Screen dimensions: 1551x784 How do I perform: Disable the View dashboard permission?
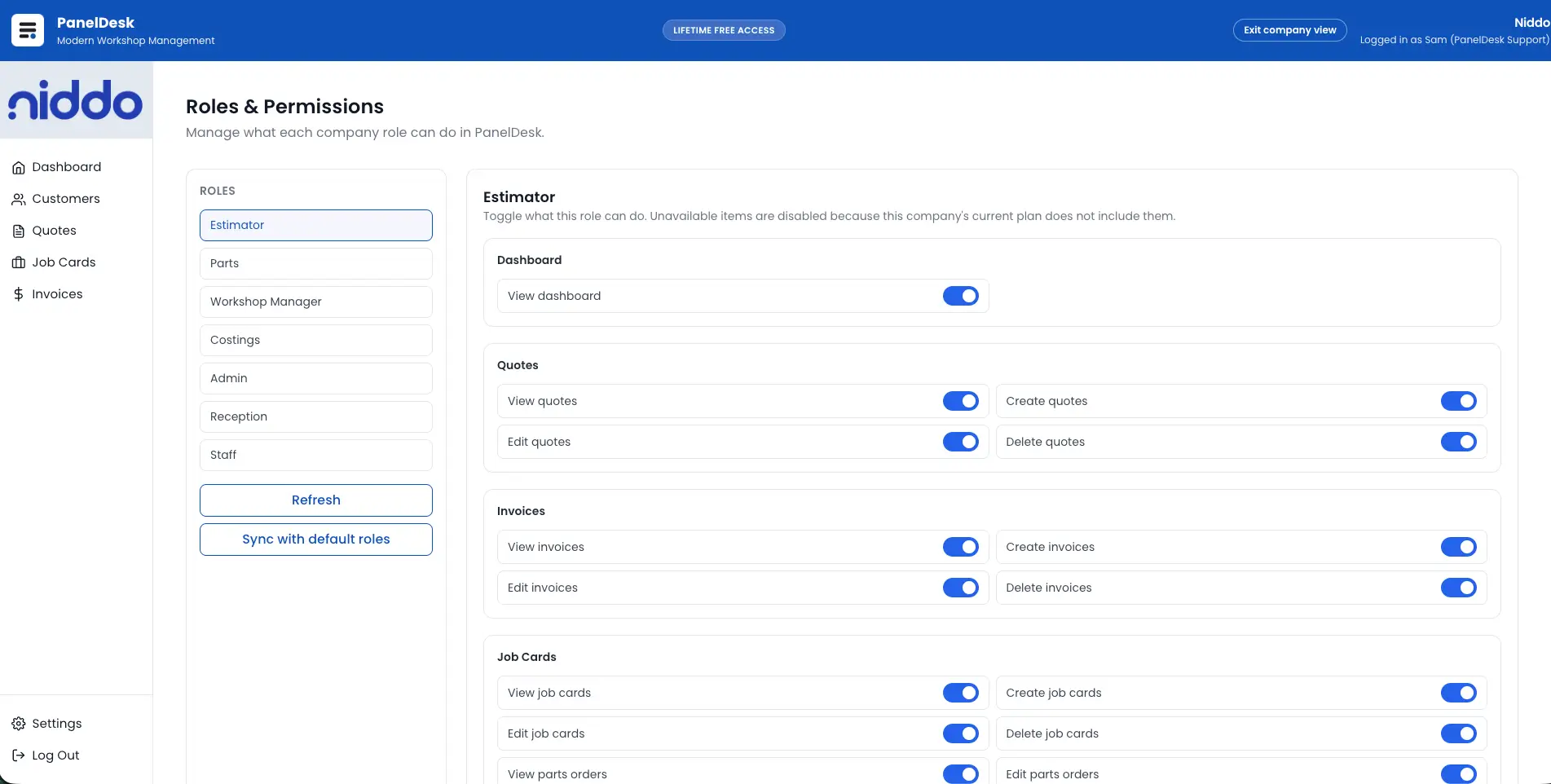click(961, 296)
